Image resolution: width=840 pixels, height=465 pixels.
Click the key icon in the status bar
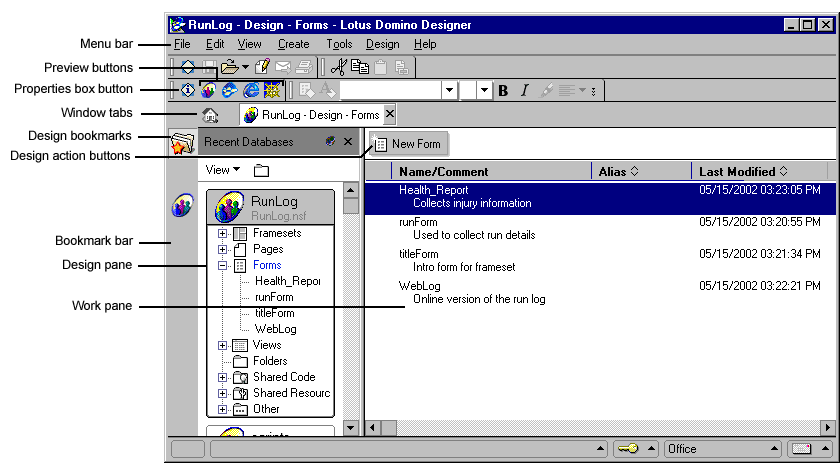pos(628,448)
